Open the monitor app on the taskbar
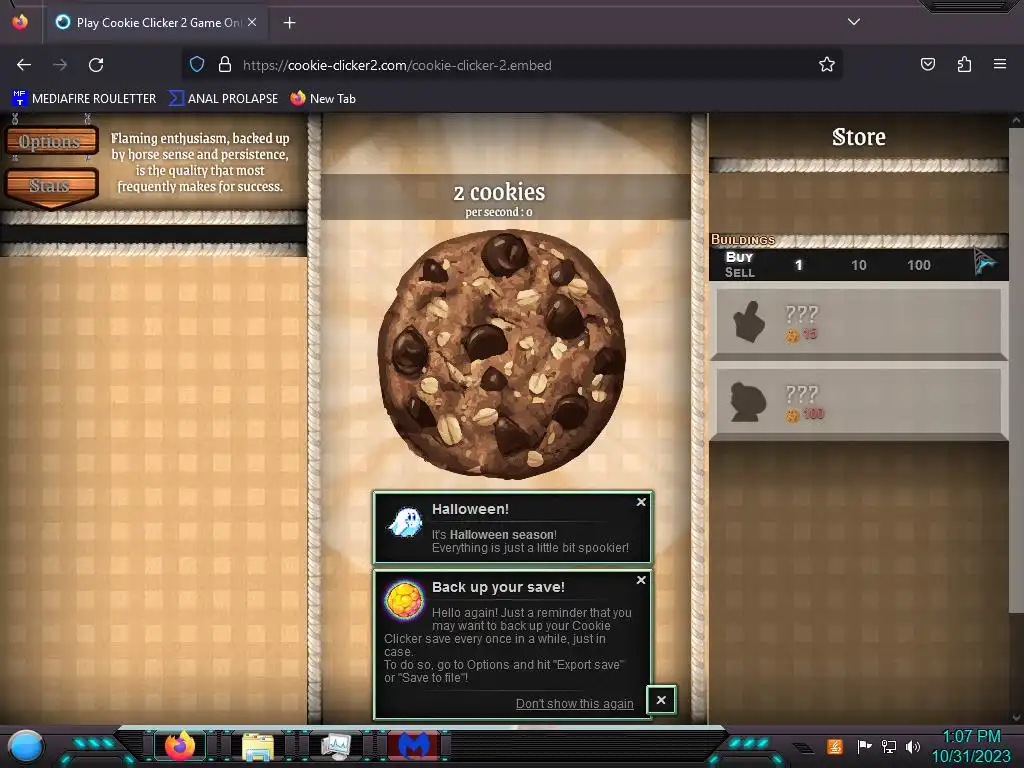 (x=336, y=746)
